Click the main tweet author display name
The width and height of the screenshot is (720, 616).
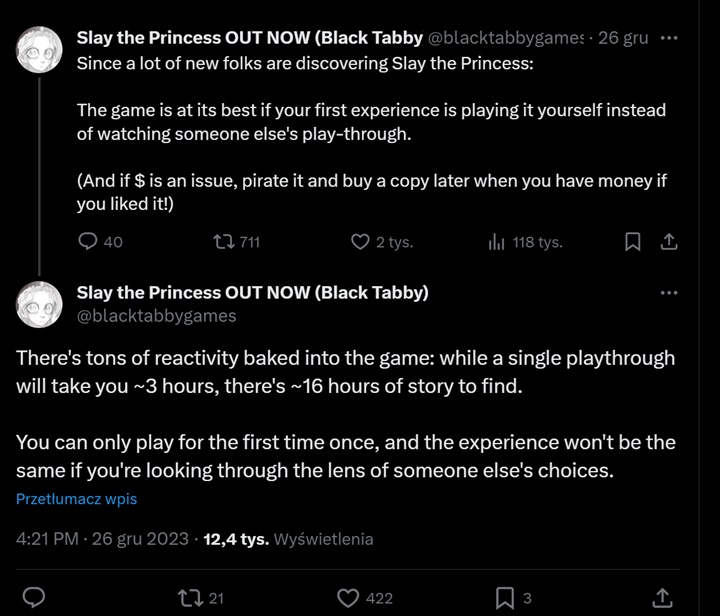click(252, 292)
